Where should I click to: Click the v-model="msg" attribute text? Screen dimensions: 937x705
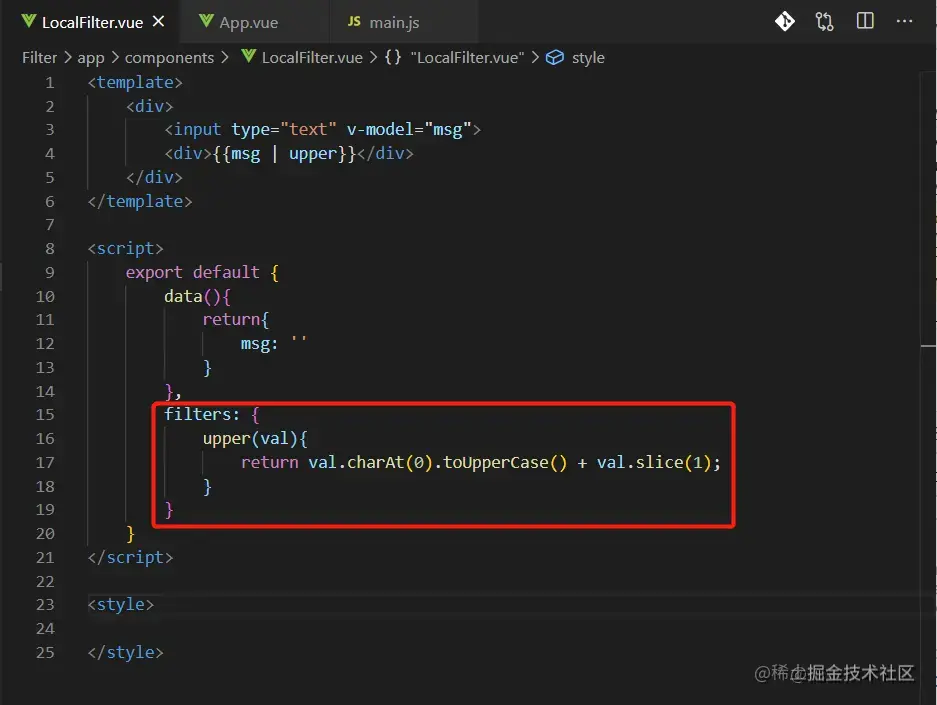409,130
